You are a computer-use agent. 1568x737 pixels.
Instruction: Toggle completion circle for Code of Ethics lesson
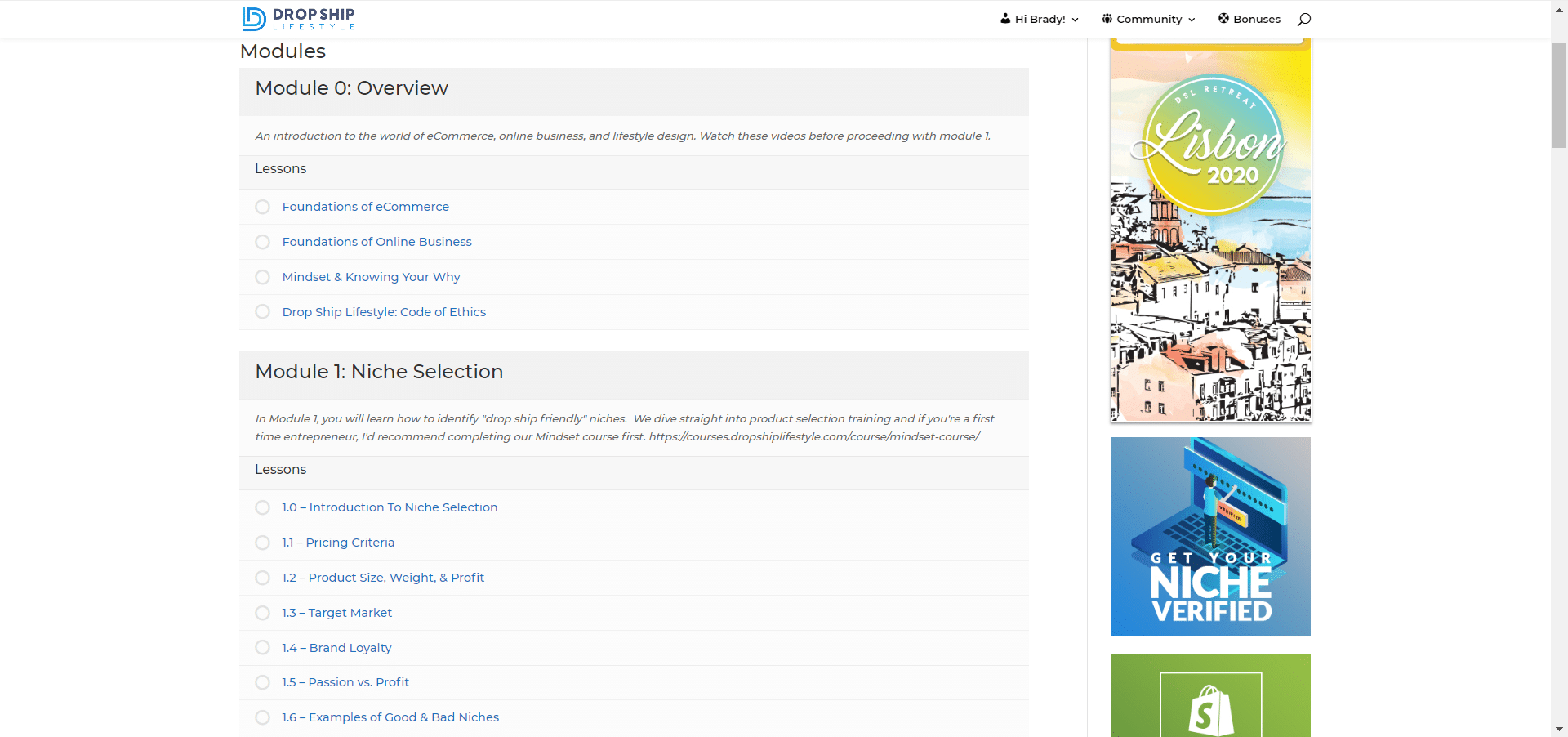tap(262, 311)
